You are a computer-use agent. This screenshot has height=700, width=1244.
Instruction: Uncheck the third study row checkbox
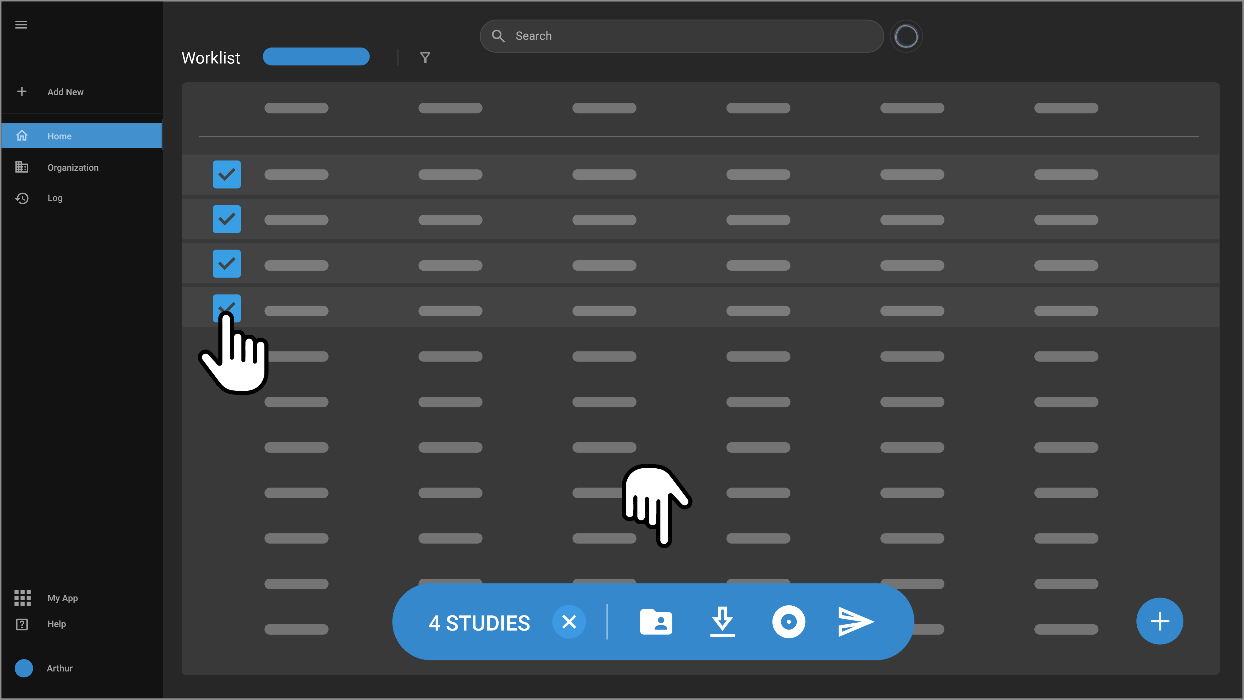tap(227, 263)
